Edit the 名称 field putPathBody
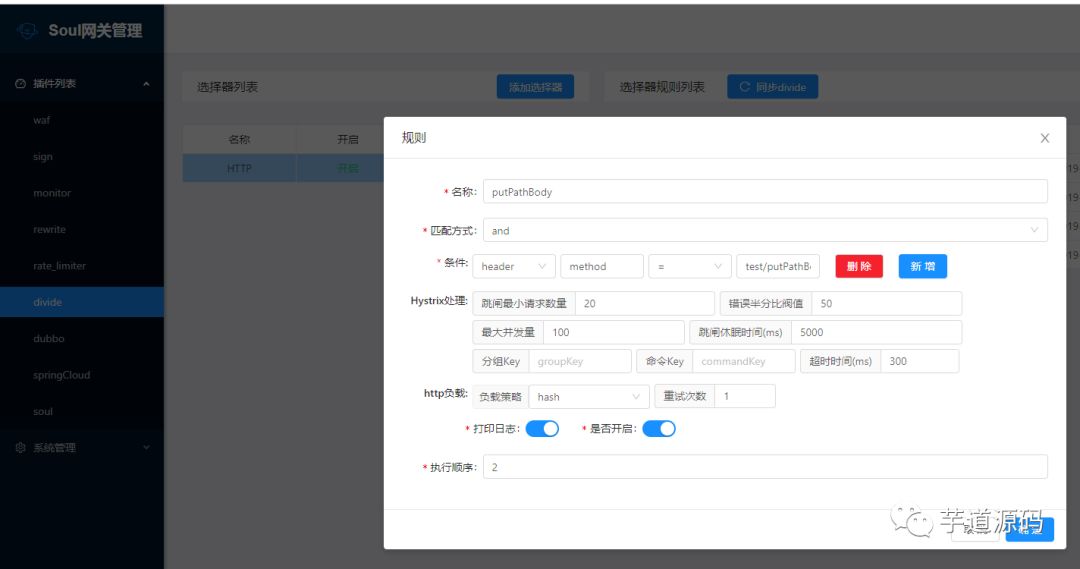1080x569 pixels. pyautogui.click(x=765, y=192)
